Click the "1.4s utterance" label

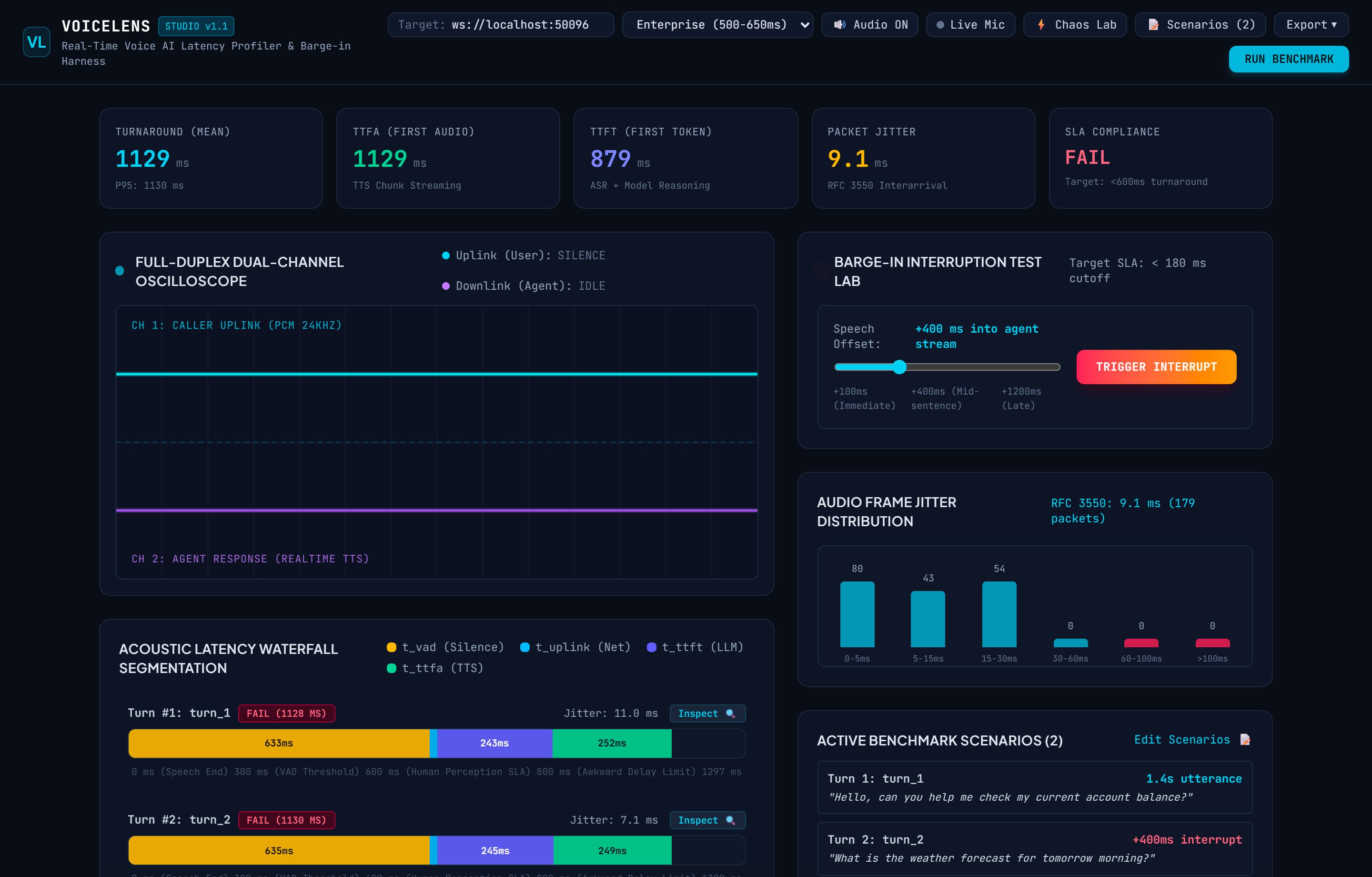1194,778
